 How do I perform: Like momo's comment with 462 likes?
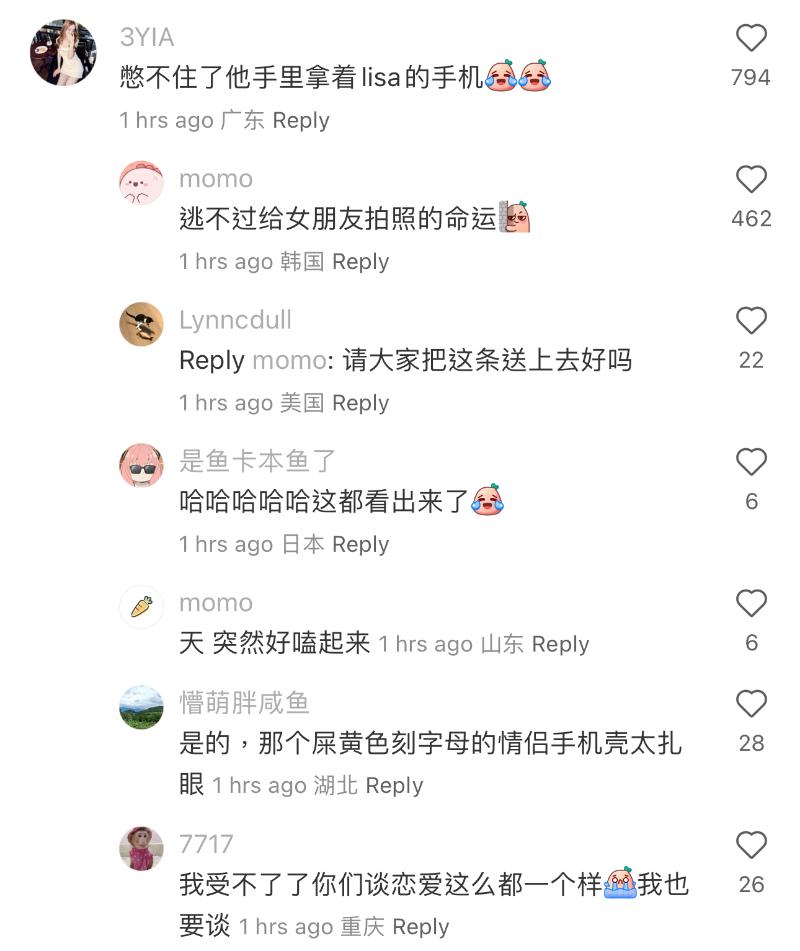(751, 179)
